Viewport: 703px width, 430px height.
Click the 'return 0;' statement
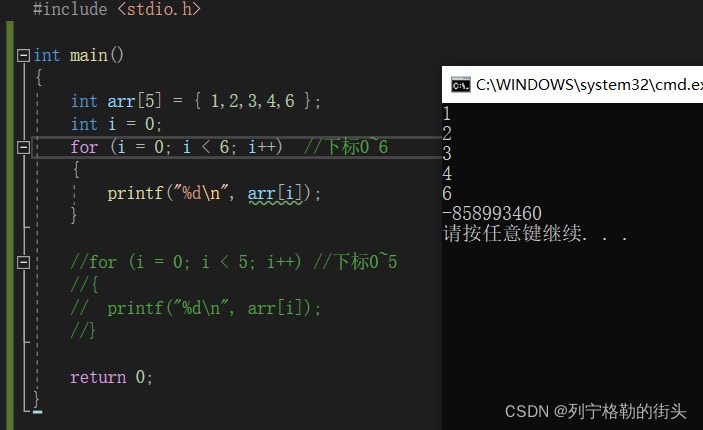[111, 378]
